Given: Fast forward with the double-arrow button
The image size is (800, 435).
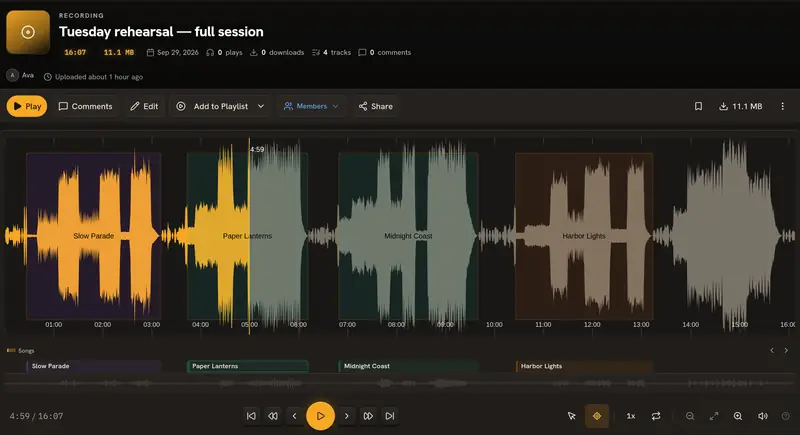Looking at the screenshot, I should 368,416.
